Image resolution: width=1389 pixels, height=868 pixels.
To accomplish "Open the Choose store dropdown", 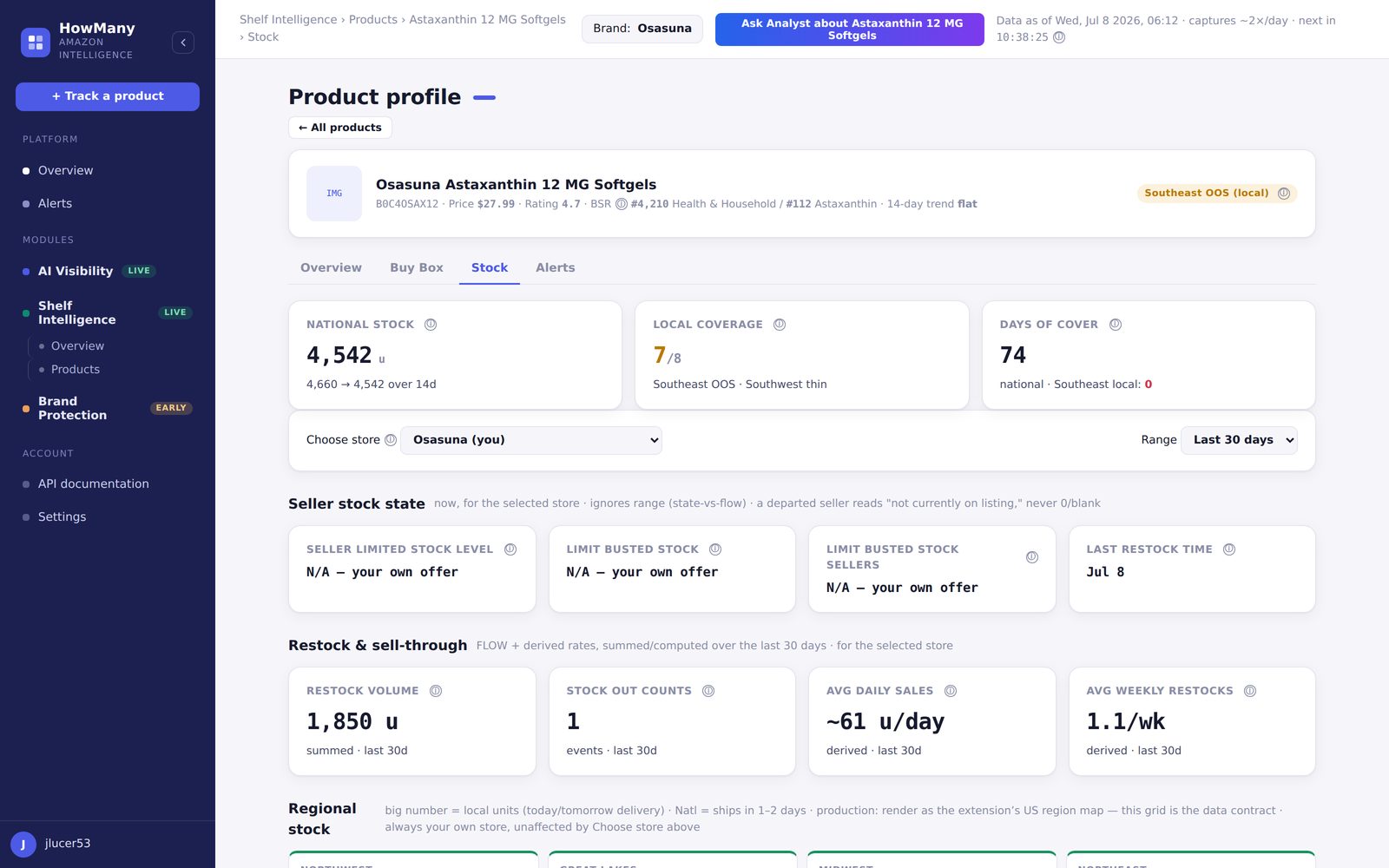I will pos(531,440).
